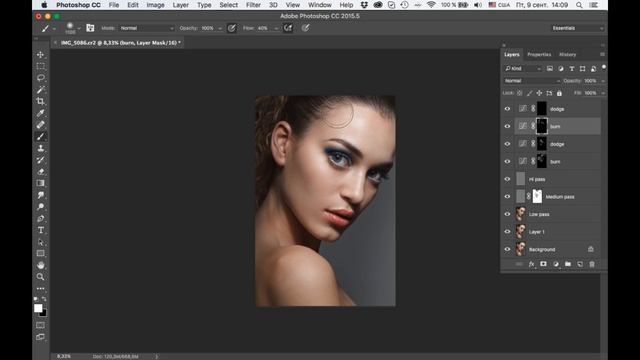Toggle Quick Mask mode
The width and height of the screenshot is (640, 360).
coord(40,325)
